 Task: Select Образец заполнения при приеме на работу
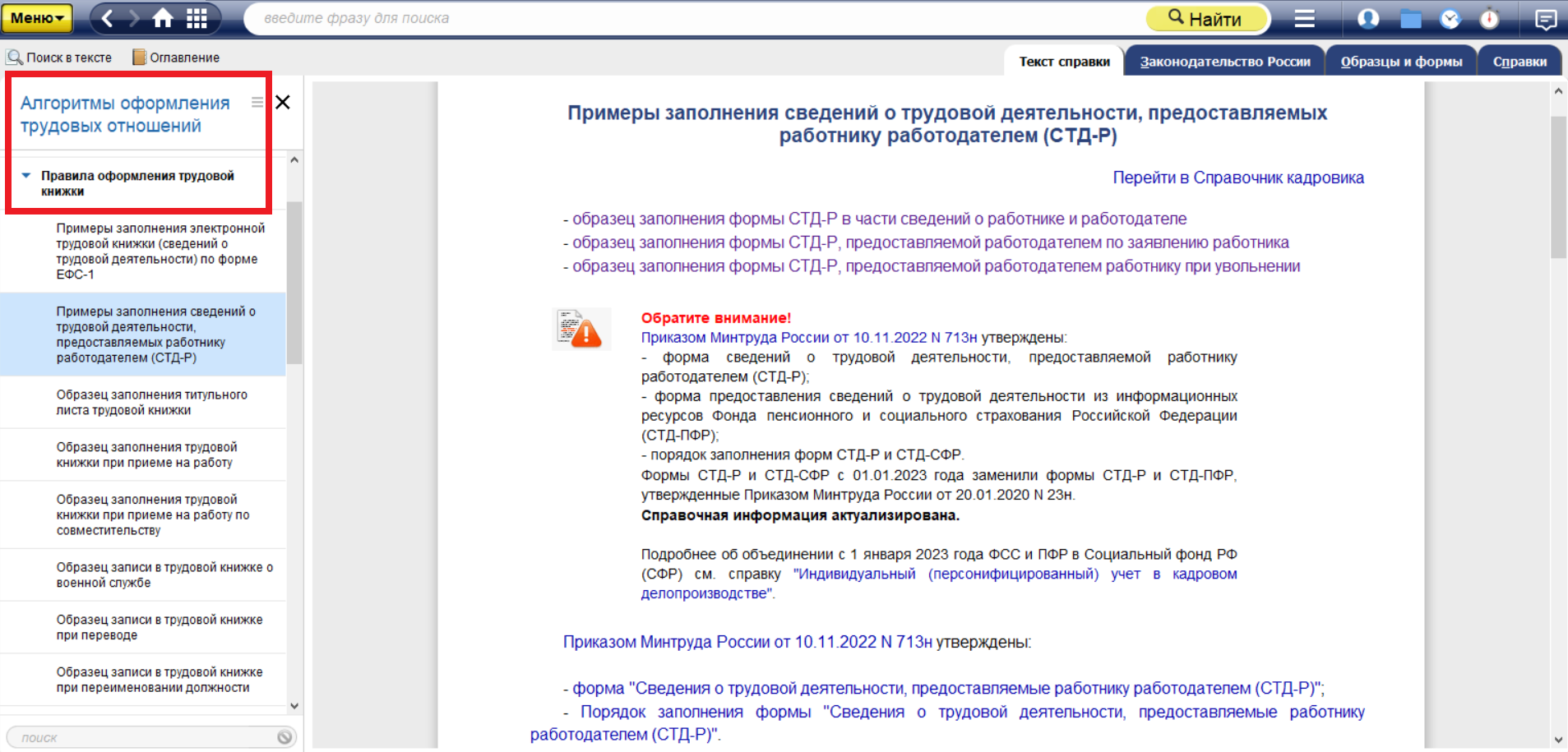tap(143, 454)
